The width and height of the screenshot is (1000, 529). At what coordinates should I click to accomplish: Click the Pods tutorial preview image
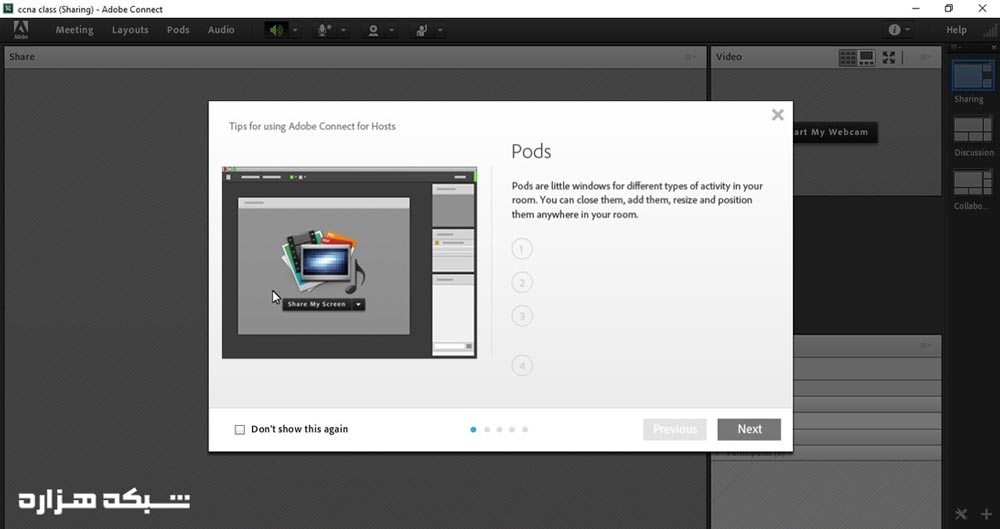click(349, 262)
